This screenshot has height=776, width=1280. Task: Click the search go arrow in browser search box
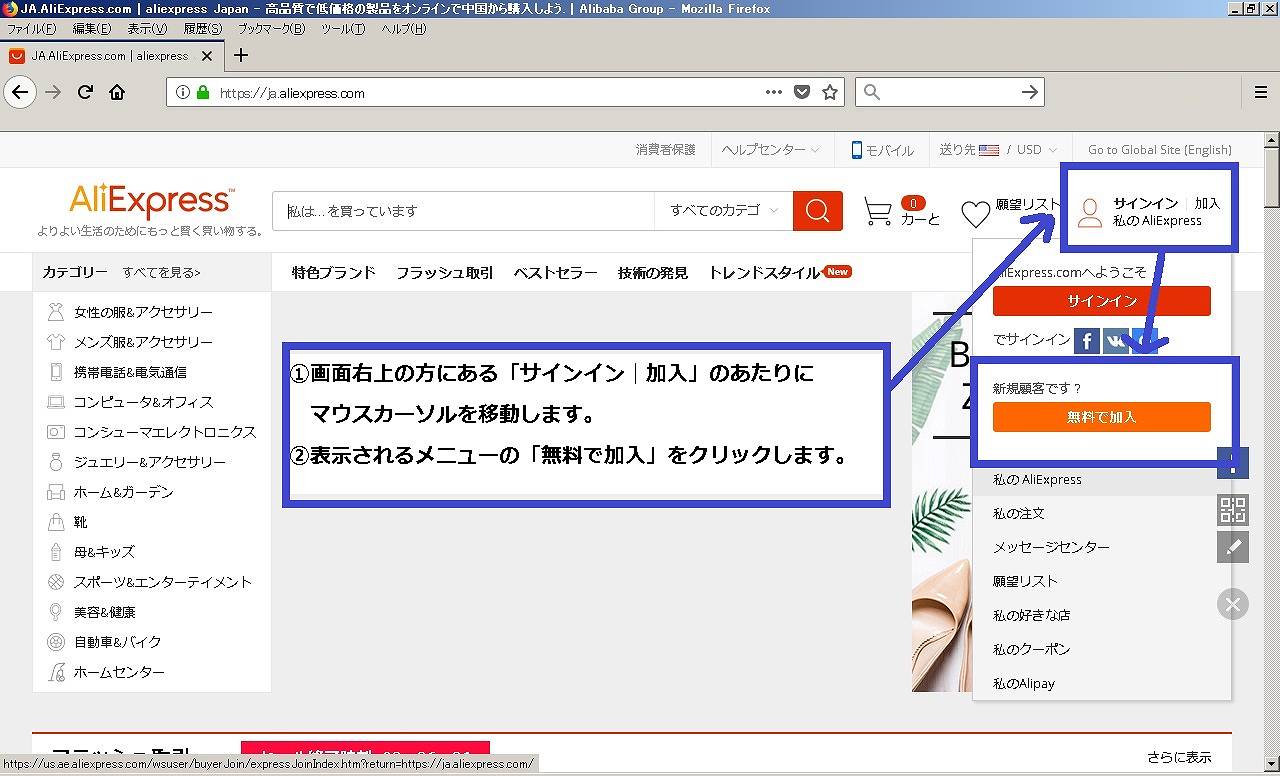1029,92
